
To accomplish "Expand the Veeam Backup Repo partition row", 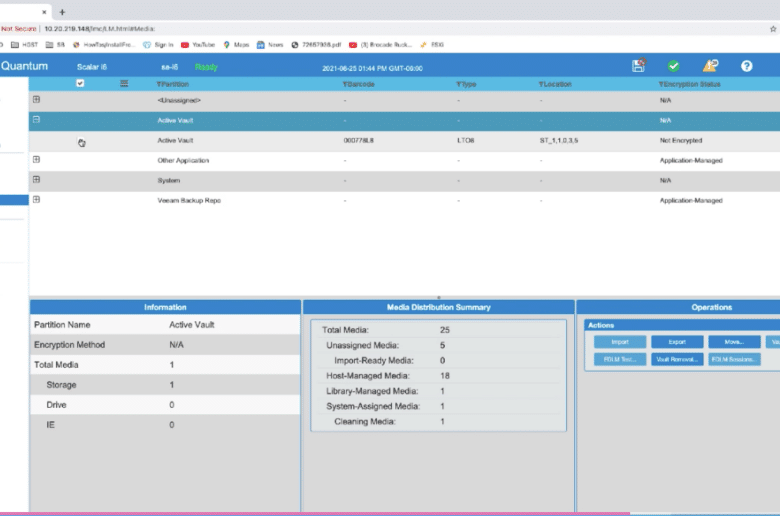I will pos(36,199).
